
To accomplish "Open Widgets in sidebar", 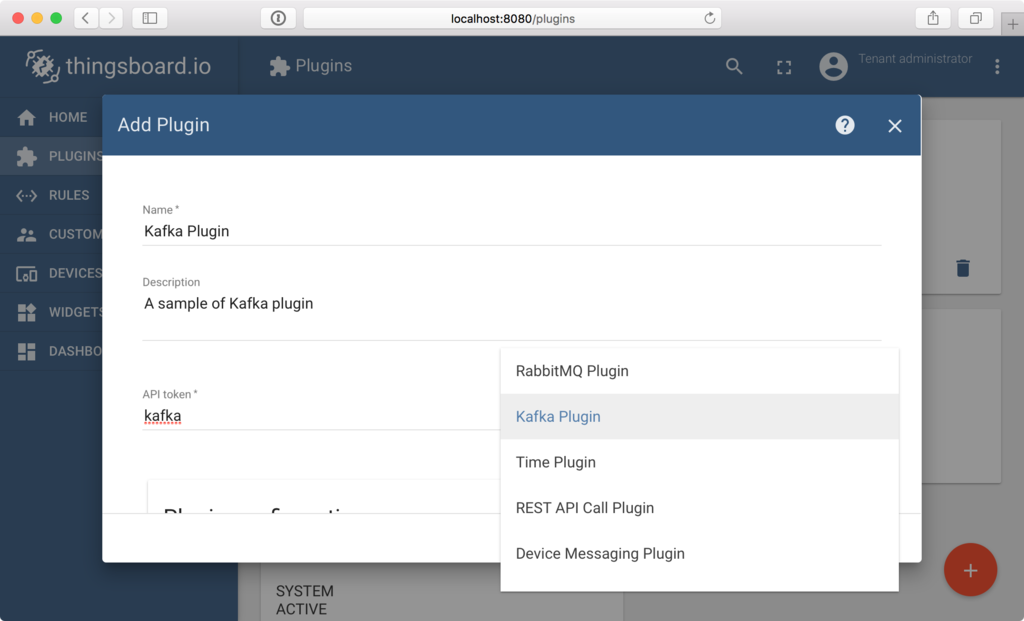I will pyautogui.click(x=51, y=312).
